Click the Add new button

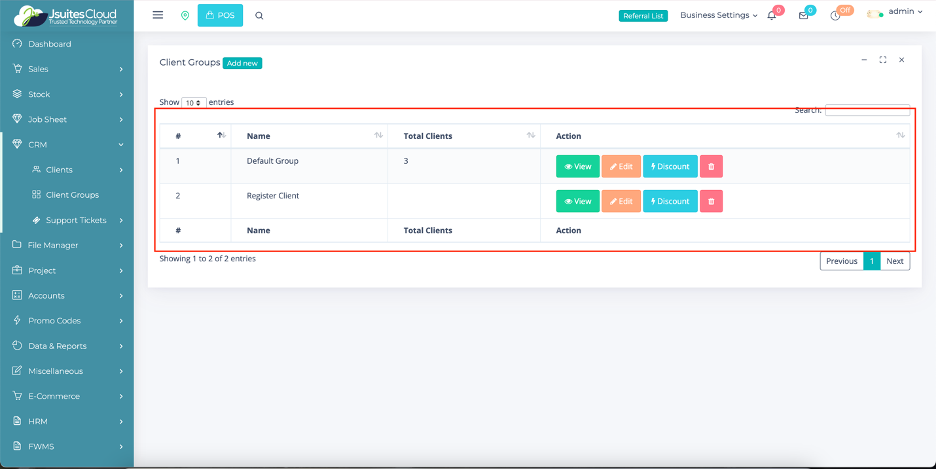click(242, 63)
